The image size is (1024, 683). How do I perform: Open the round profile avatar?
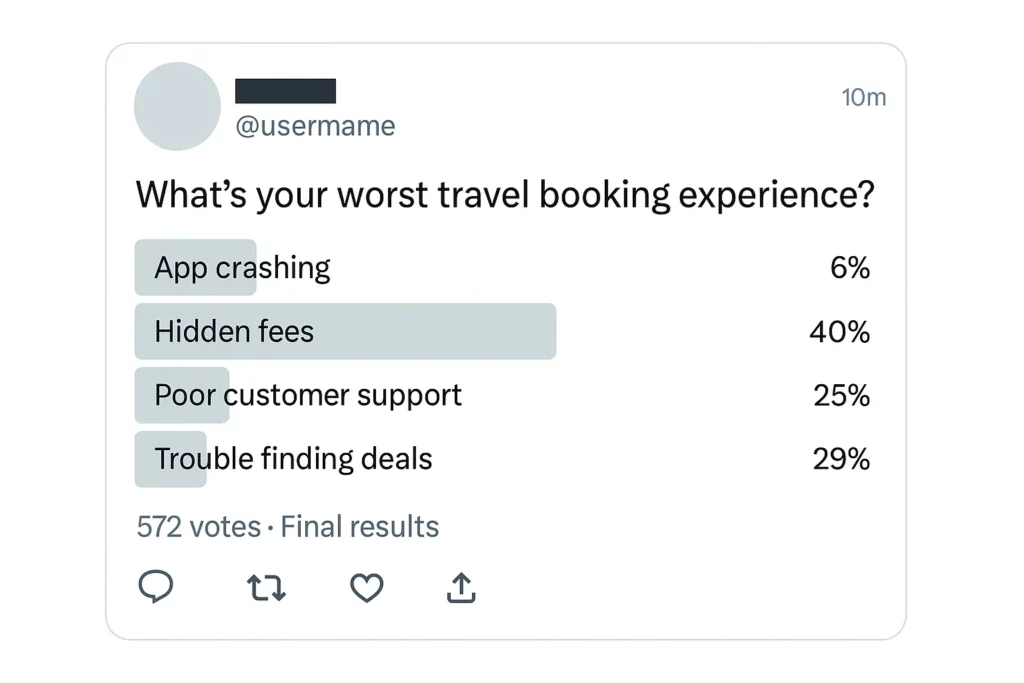click(x=178, y=106)
